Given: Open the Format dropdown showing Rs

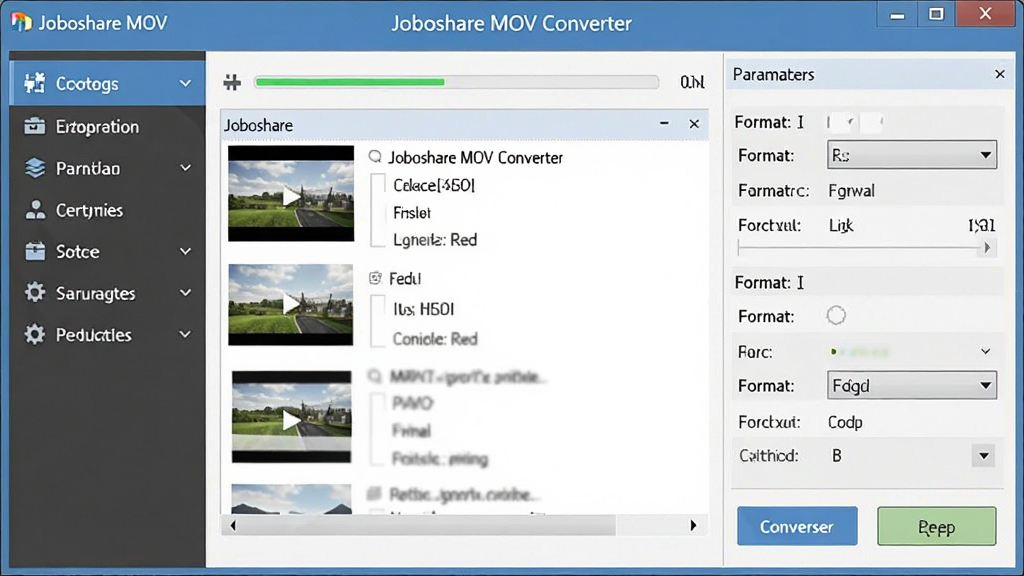Looking at the screenshot, I should coord(912,155).
